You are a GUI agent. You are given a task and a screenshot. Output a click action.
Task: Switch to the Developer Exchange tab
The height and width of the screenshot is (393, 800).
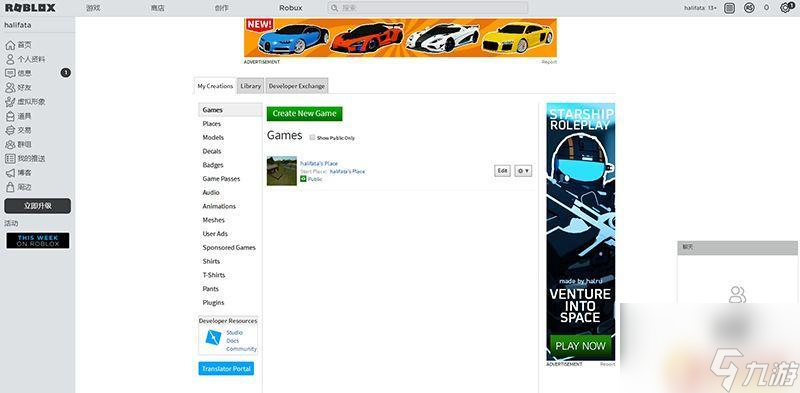click(296, 86)
